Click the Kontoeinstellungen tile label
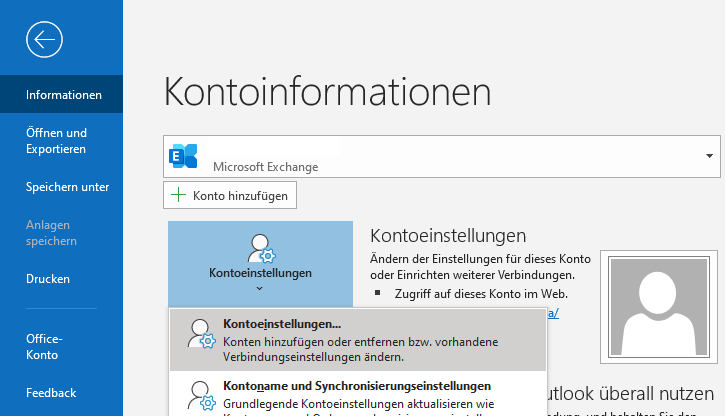The height and width of the screenshot is (416, 725). tap(260, 273)
